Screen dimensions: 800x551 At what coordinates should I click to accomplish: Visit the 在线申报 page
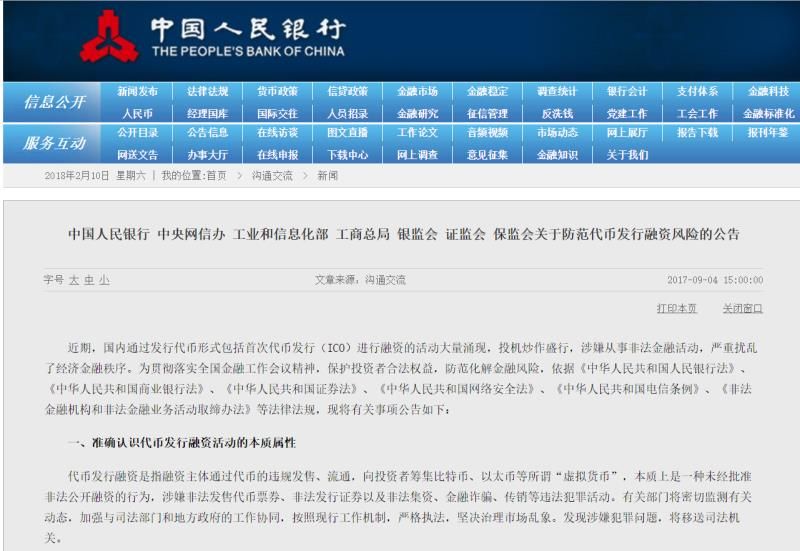click(x=277, y=155)
